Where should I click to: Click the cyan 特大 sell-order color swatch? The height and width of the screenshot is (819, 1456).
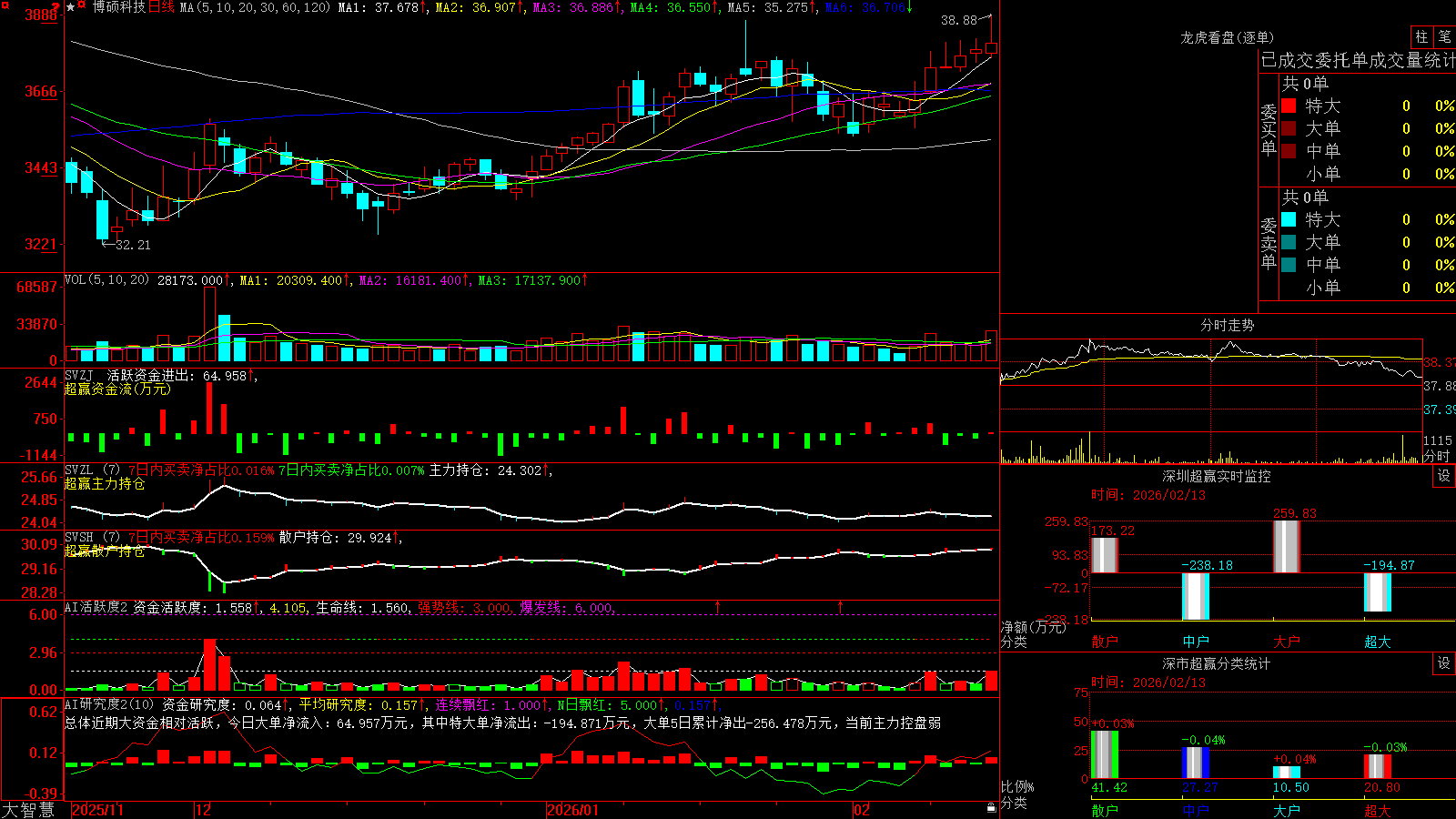pos(1289,219)
